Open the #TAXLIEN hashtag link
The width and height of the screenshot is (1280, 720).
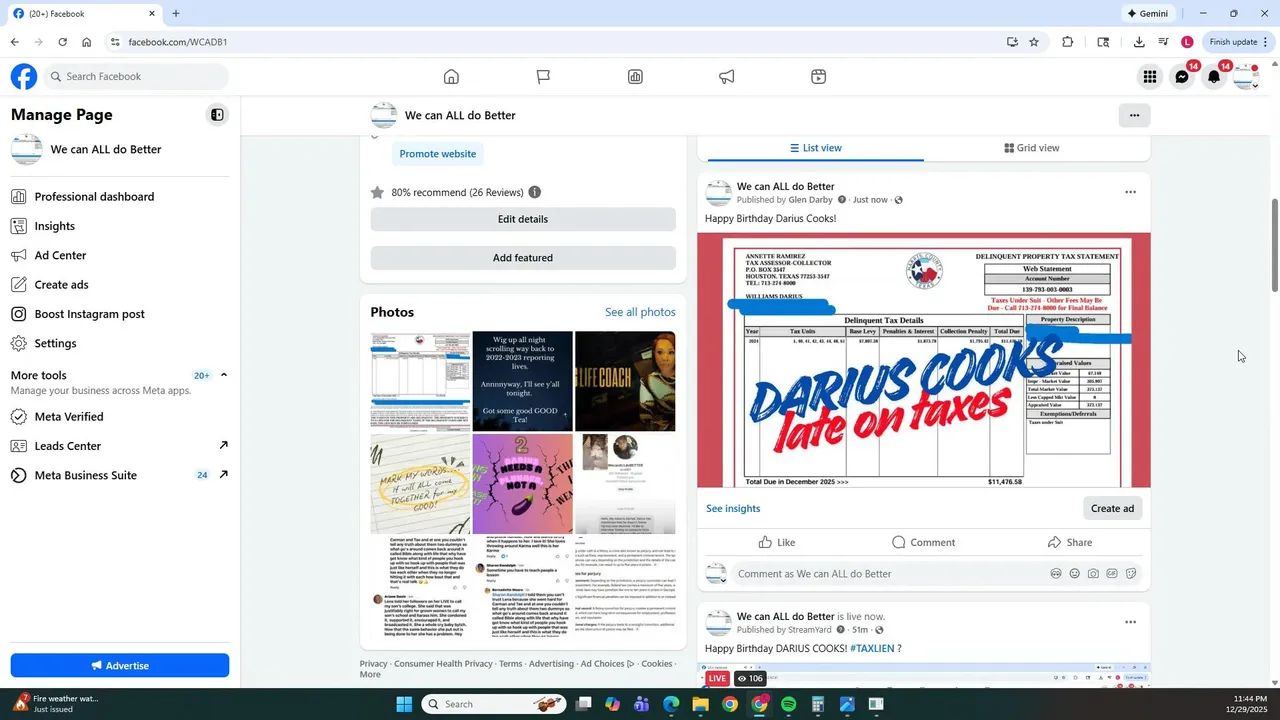click(872, 648)
